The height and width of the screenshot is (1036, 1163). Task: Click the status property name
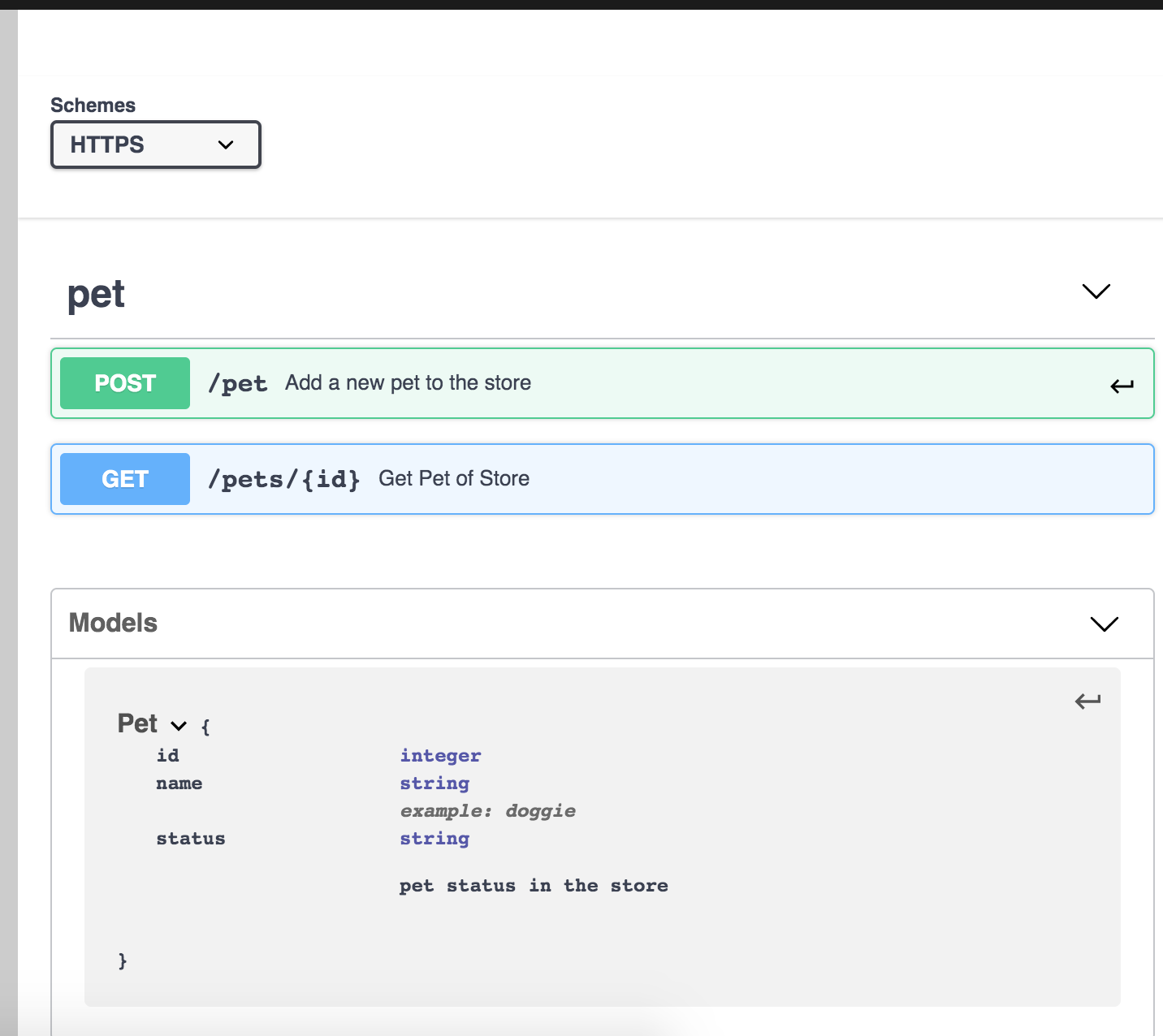click(x=191, y=839)
